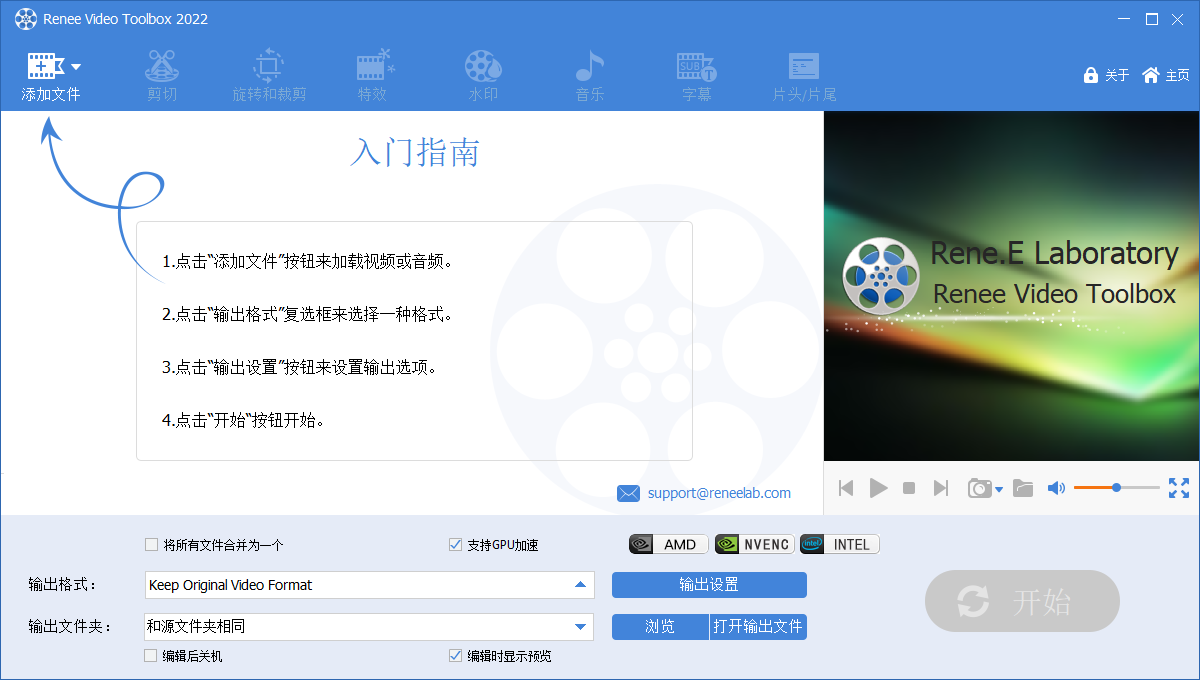The height and width of the screenshot is (680, 1200).
Task: Open the 特效 effects tool
Action: tap(375, 75)
